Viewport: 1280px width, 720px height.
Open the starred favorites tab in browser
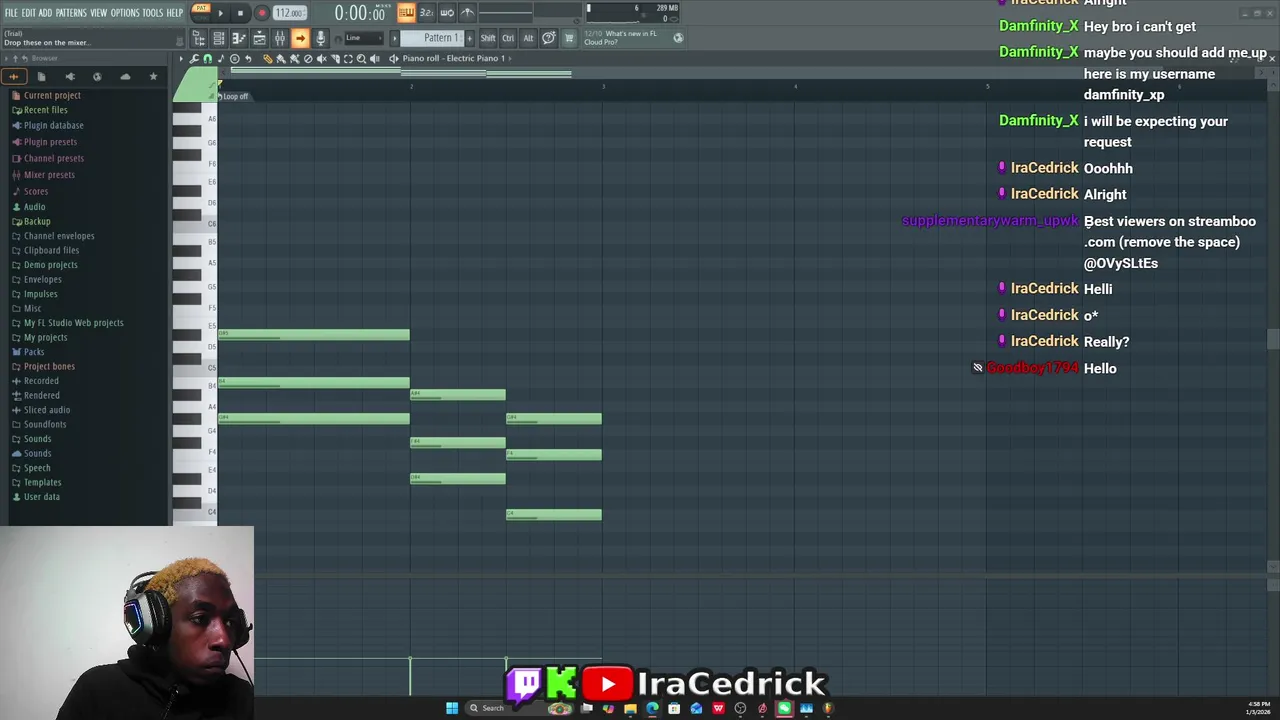(x=153, y=77)
